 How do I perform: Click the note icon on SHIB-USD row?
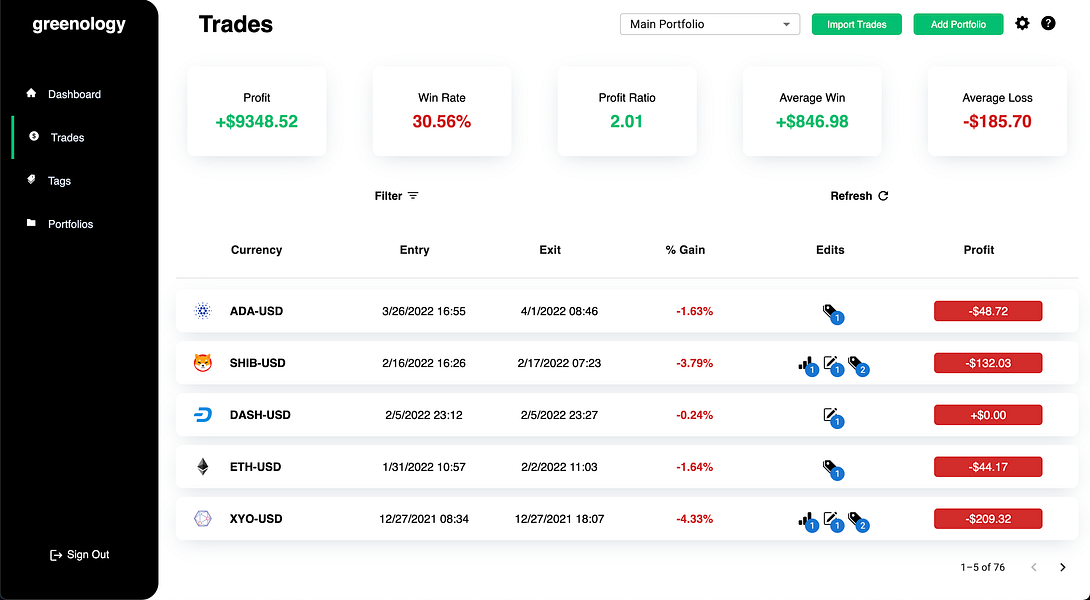[x=832, y=365]
